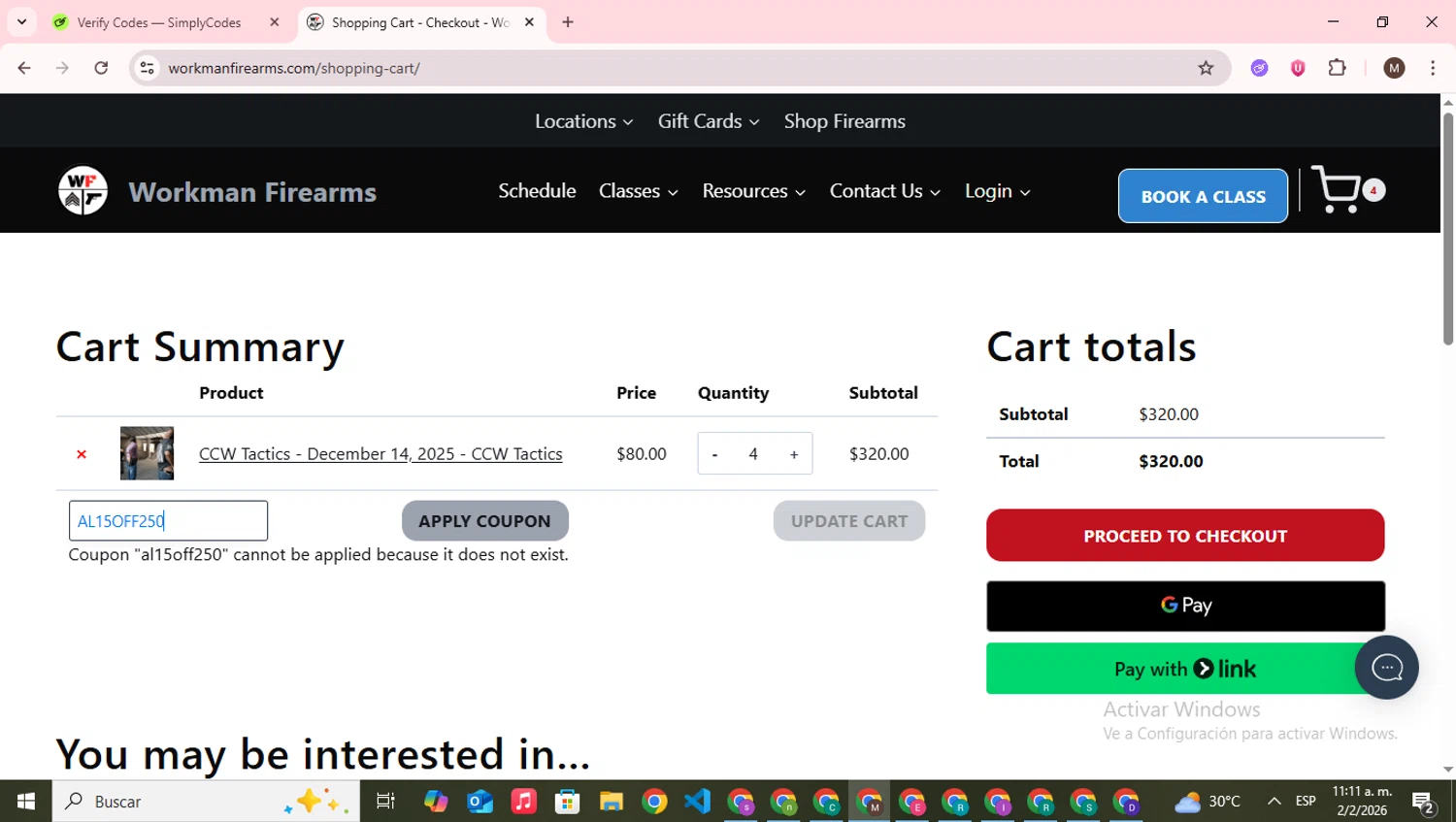Open the Windows notification center

[1424, 802]
